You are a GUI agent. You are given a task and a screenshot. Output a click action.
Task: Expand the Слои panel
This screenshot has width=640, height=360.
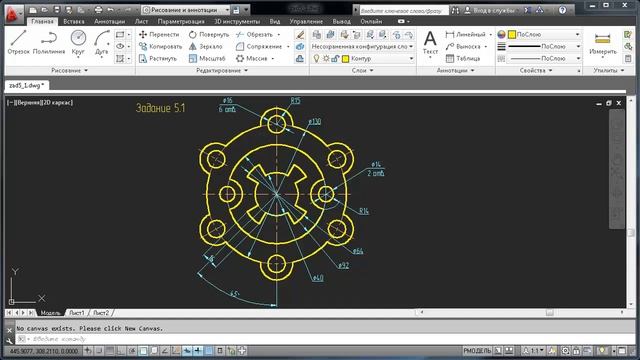362,70
